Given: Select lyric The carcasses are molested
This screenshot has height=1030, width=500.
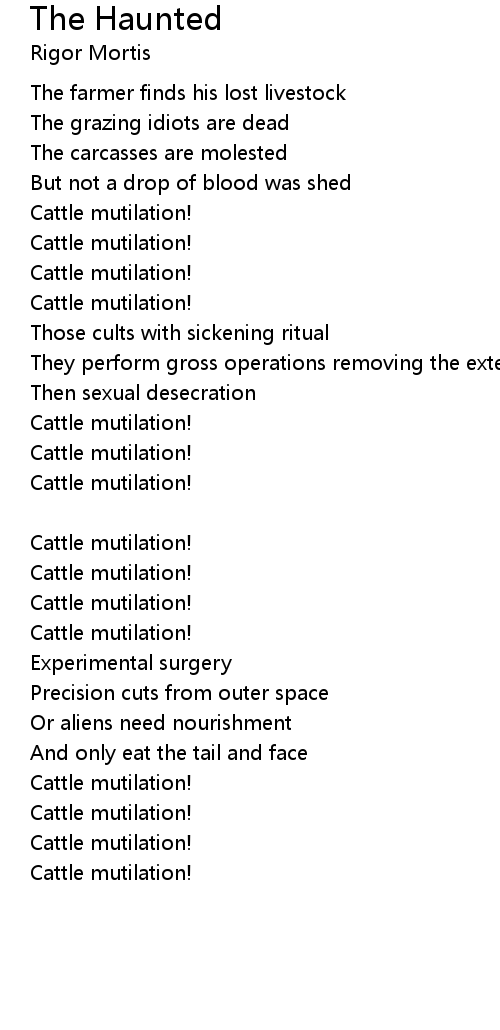Looking at the screenshot, I should pos(158,152).
